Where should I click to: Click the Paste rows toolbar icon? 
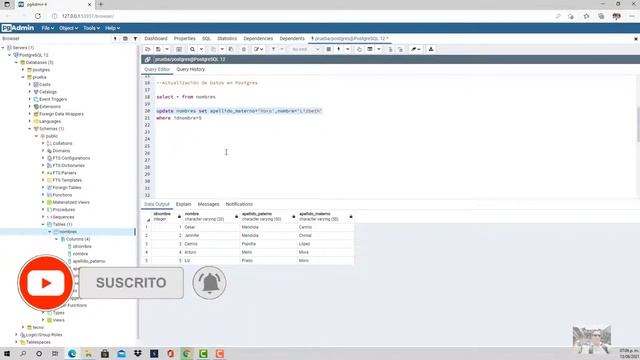231,49
